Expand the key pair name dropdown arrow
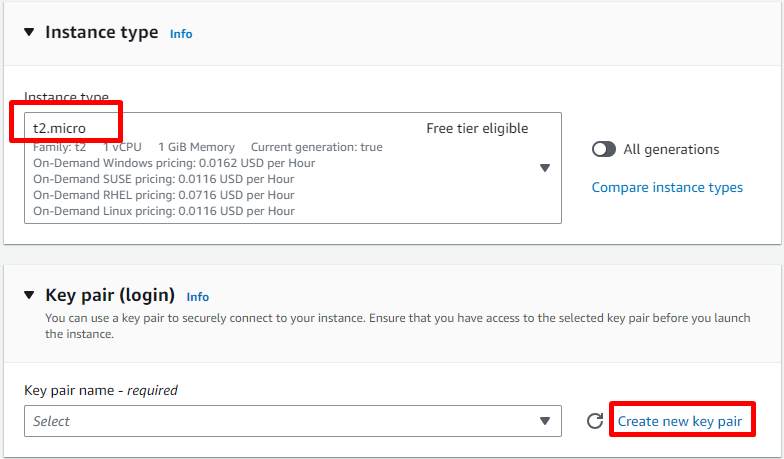 click(545, 421)
